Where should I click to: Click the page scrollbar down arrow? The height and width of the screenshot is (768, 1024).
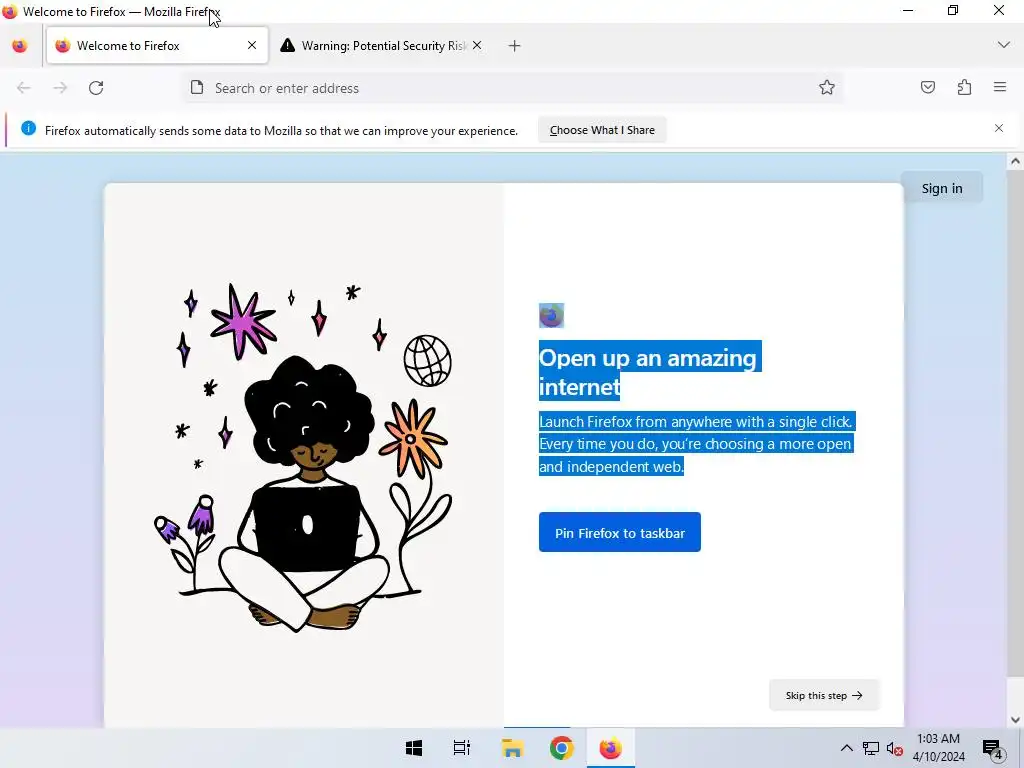point(1015,720)
